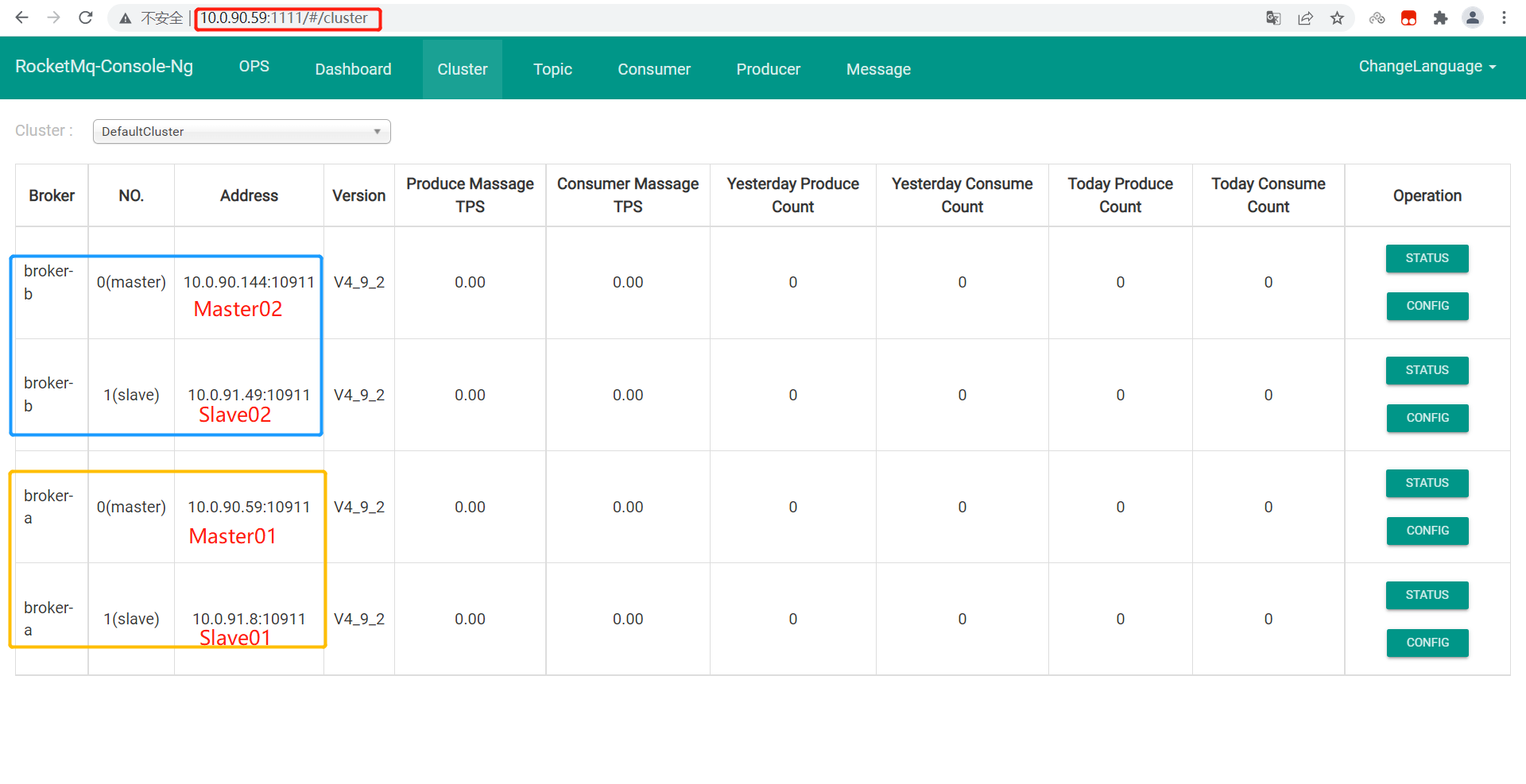The width and height of the screenshot is (1526, 784).
Task: Click the address cell 10.0.91.8:10911
Action: pyautogui.click(x=249, y=619)
